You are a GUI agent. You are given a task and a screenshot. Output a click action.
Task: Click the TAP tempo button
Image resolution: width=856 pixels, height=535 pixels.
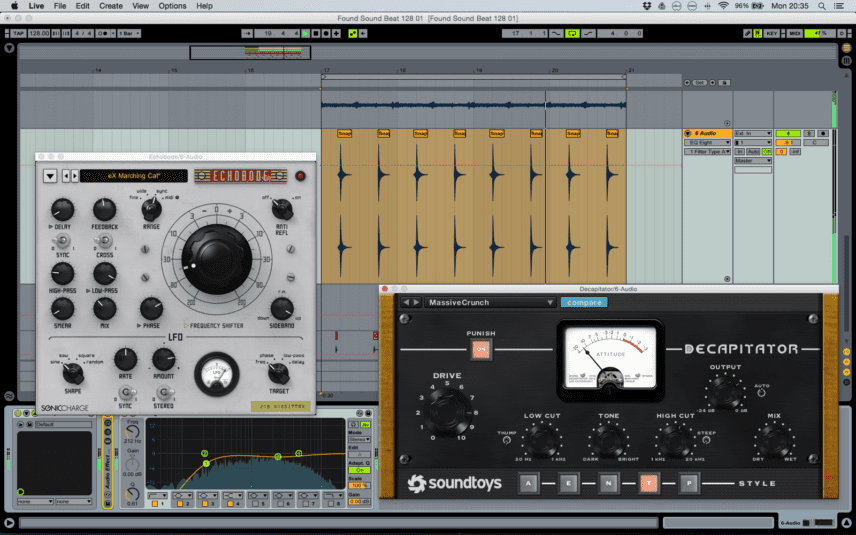(19, 33)
